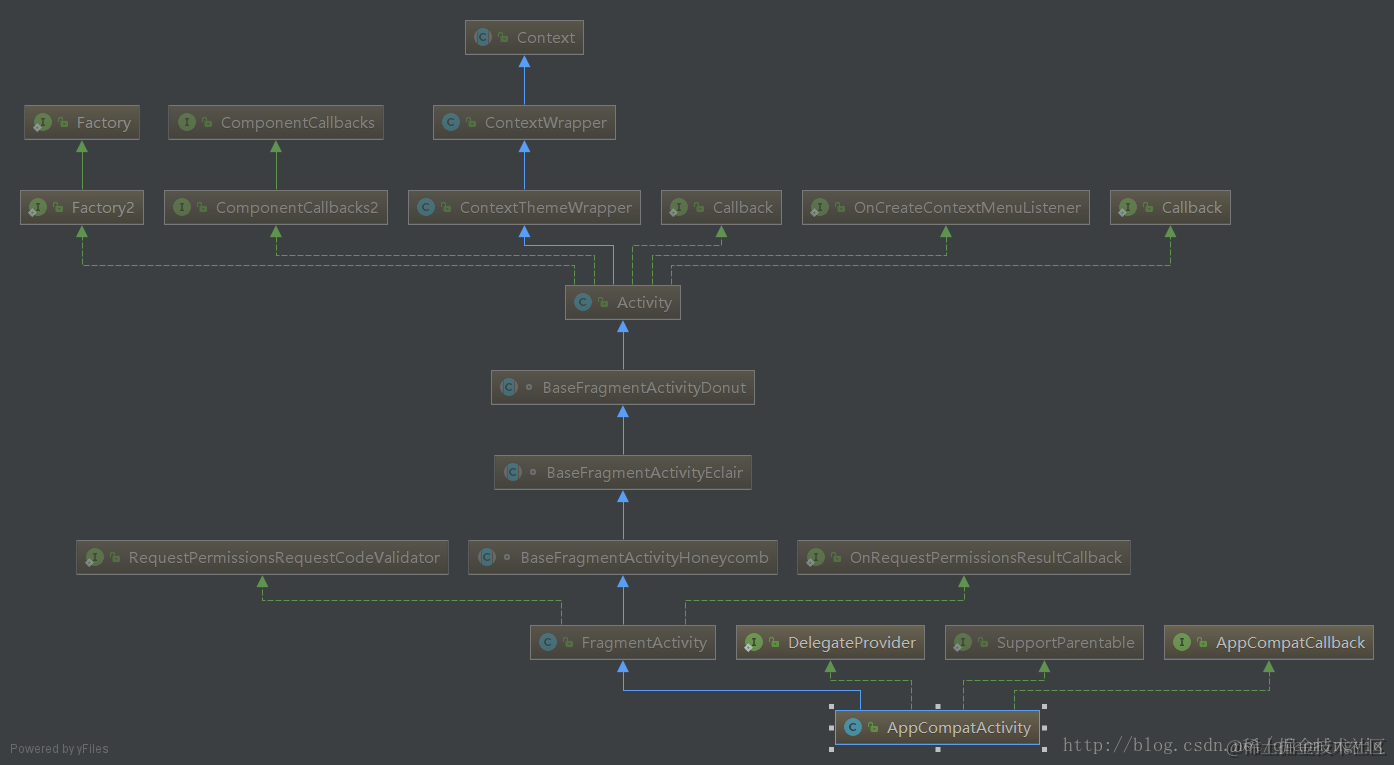Click the interface icon on the AppCompatCallback node
Viewport: 1394px width, 765px height.
(1182, 643)
